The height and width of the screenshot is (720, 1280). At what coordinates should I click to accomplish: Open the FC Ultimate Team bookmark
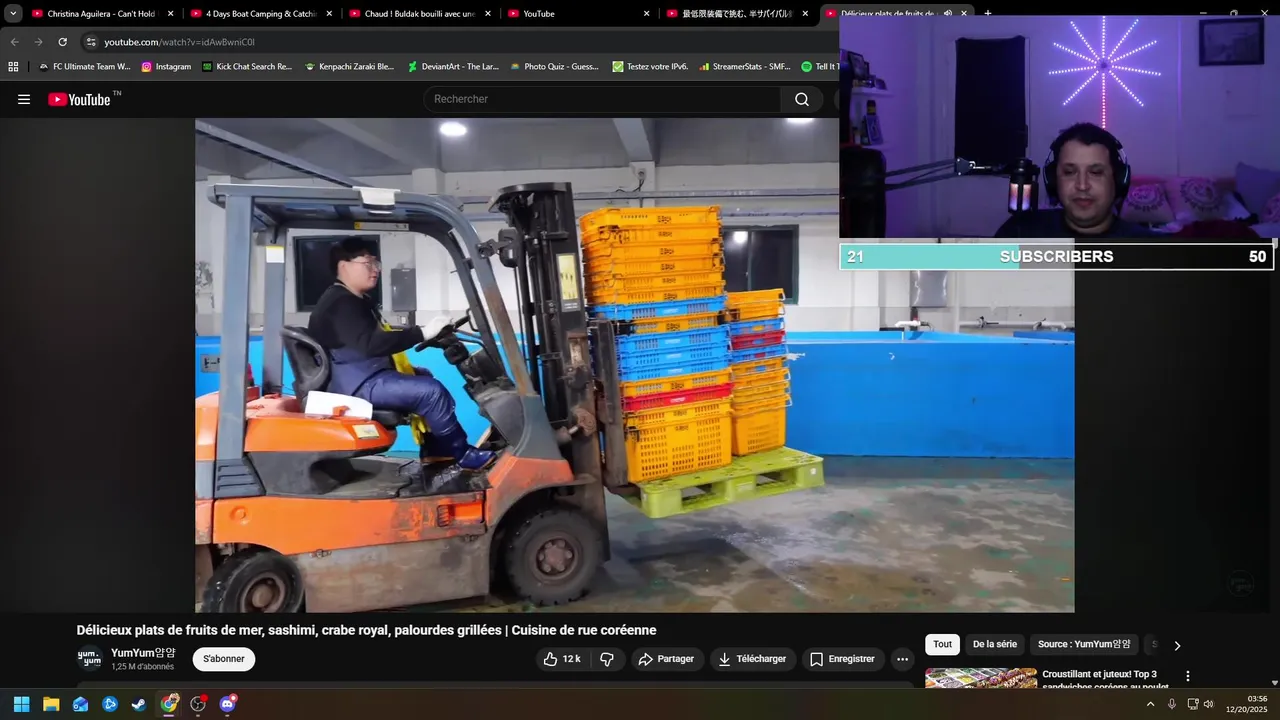point(84,67)
